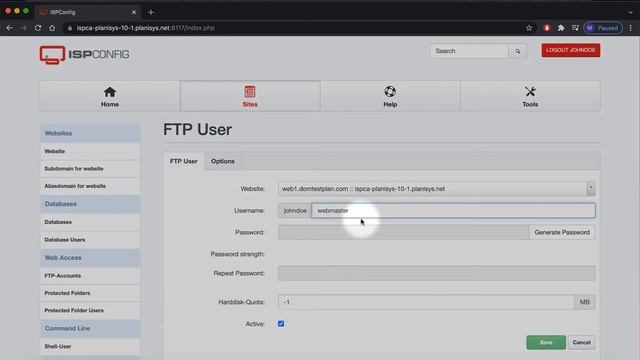Click the tab search chevron
The width and height of the screenshot is (640, 360).
tap(631, 12)
